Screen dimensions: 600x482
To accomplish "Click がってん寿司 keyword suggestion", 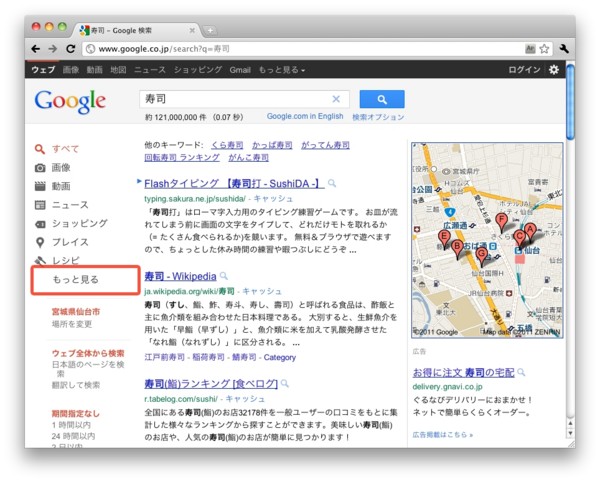I will click(x=325, y=145).
